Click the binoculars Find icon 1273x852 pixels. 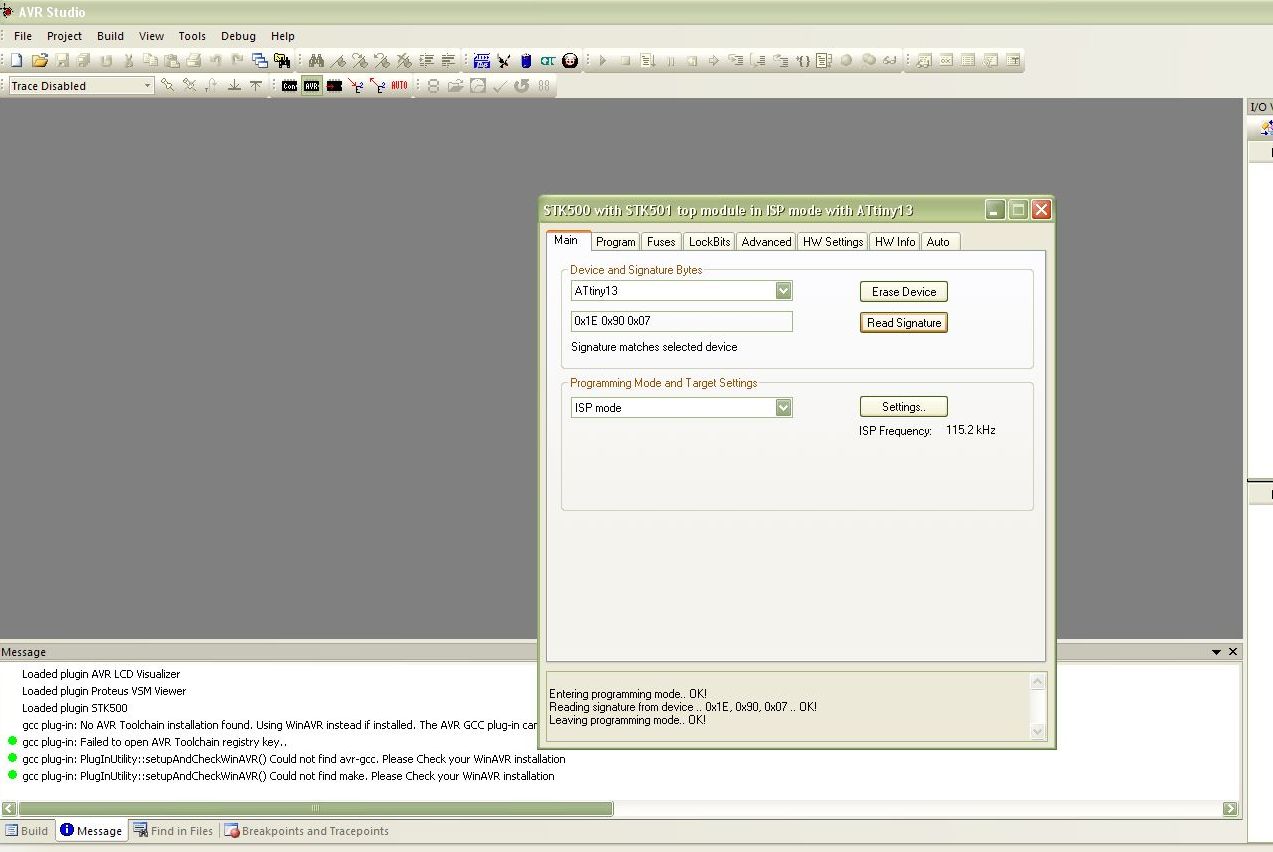(316, 60)
